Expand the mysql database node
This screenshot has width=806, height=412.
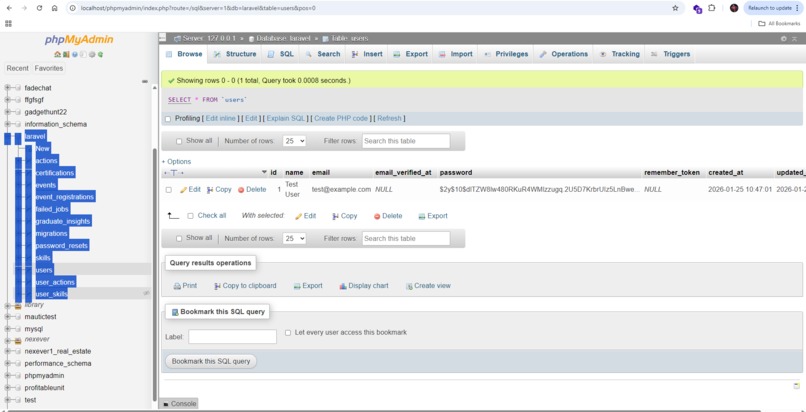(8, 329)
